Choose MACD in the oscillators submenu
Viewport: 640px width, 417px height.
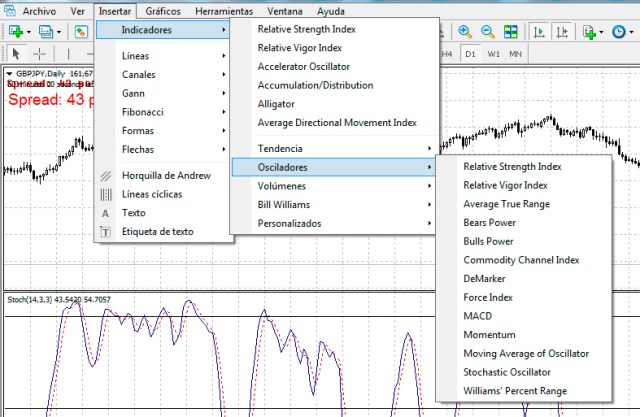point(477,316)
